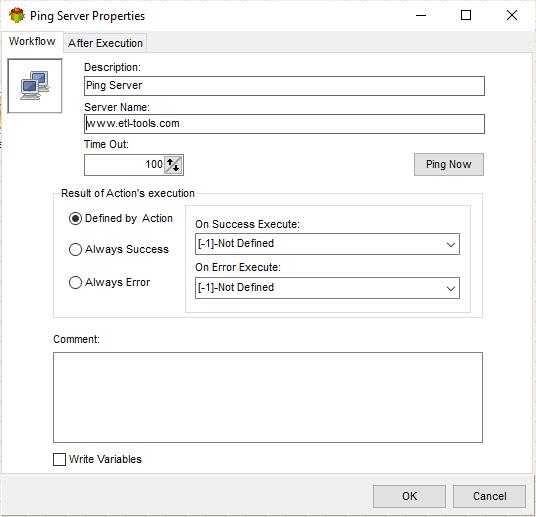Click the 'Time Out:' label
The height and width of the screenshot is (517, 536).
coord(106,144)
